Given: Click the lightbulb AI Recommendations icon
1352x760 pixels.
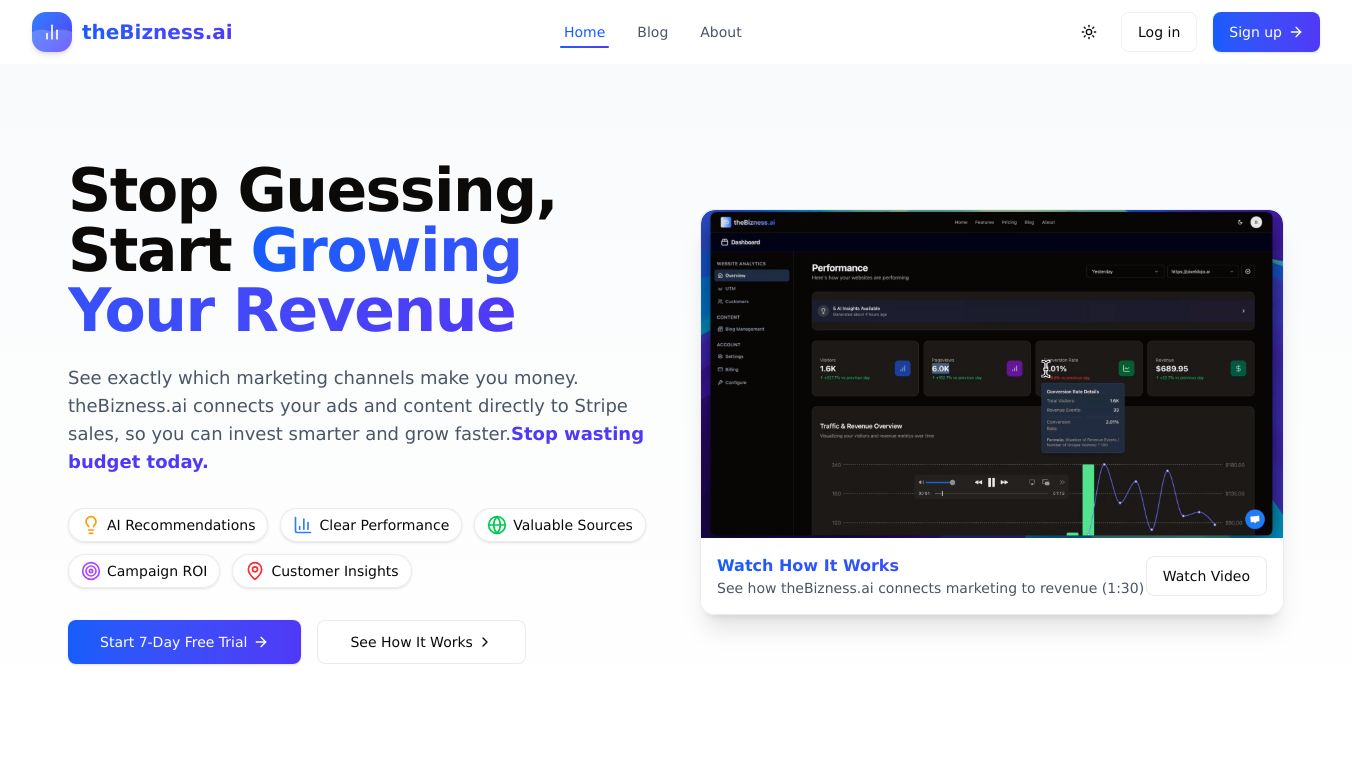Looking at the screenshot, I should click(91, 525).
